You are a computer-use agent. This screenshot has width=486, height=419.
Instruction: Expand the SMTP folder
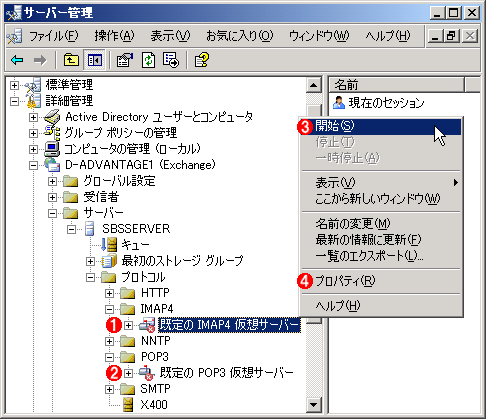(x=109, y=389)
